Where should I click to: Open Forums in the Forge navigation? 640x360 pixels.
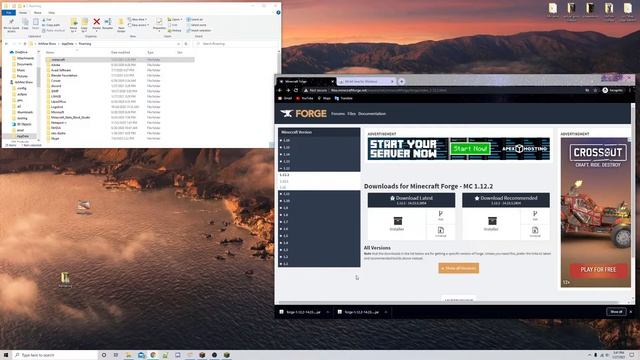point(338,114)
